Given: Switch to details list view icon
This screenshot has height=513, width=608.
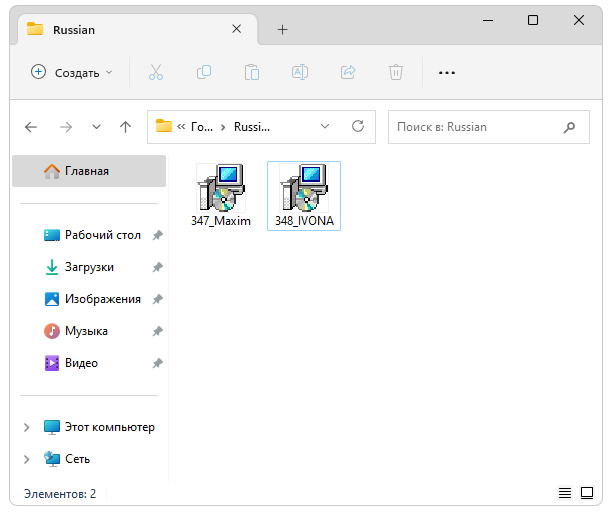Looking at the screenshot, I should 565,493.
